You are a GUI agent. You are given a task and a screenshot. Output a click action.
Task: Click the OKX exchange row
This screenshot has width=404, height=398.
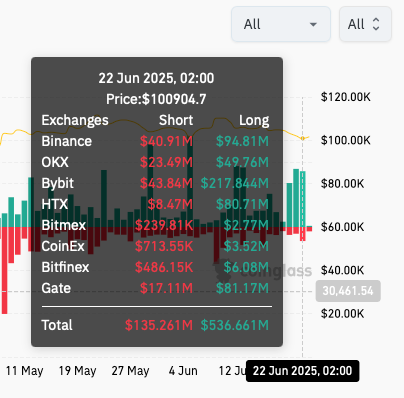tap(155, 162)
